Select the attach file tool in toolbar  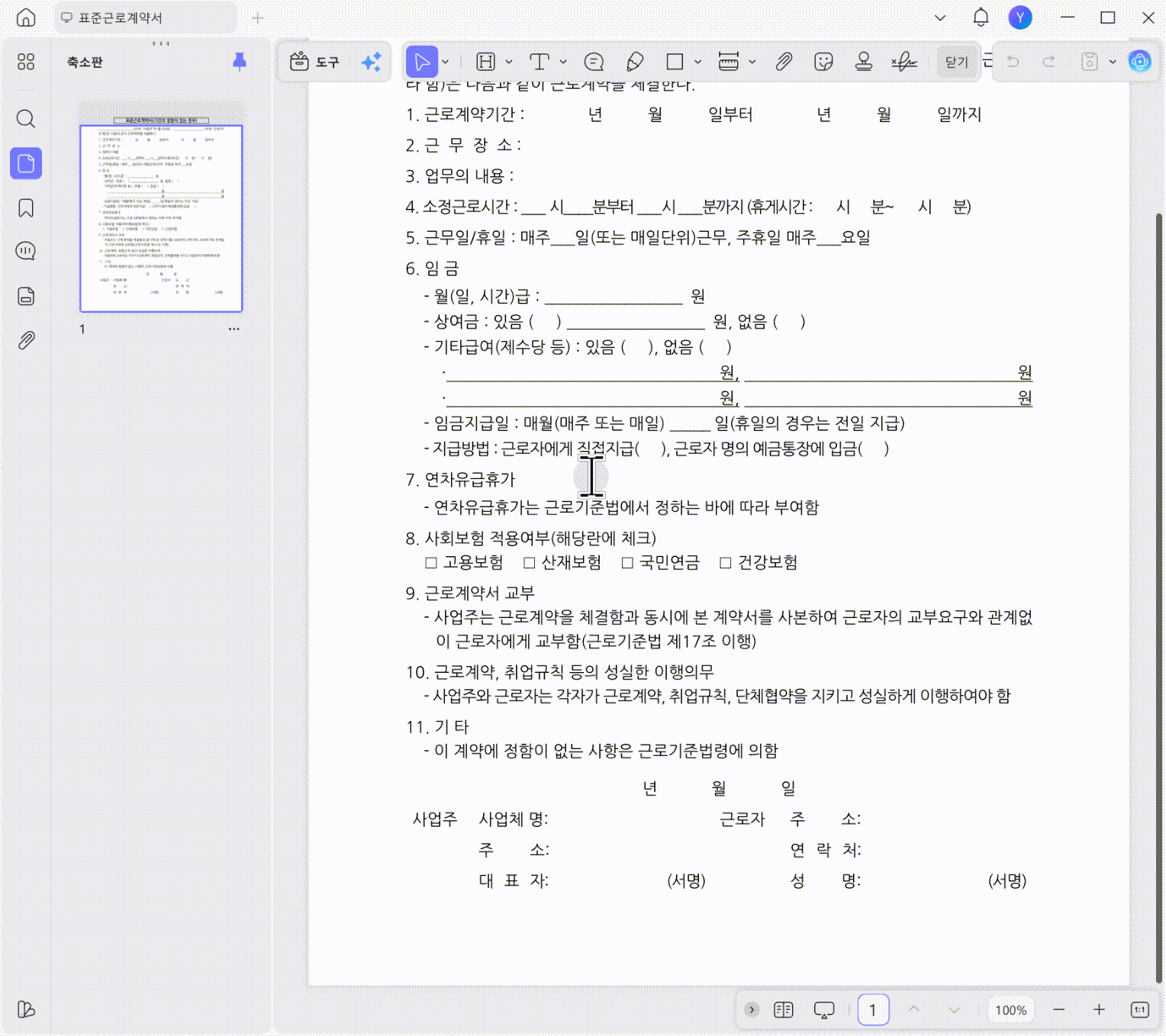(x=784, y=62)
